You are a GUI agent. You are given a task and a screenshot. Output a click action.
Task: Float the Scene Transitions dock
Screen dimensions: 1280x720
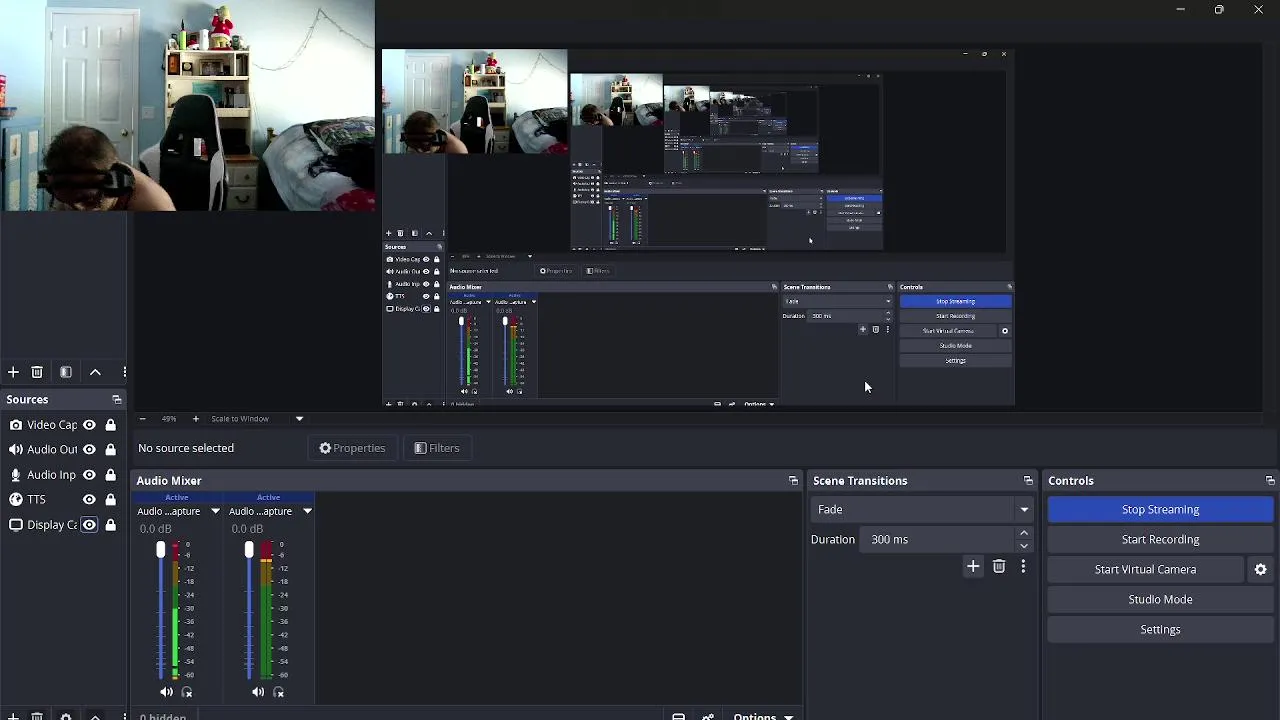tap(1028, 481)
